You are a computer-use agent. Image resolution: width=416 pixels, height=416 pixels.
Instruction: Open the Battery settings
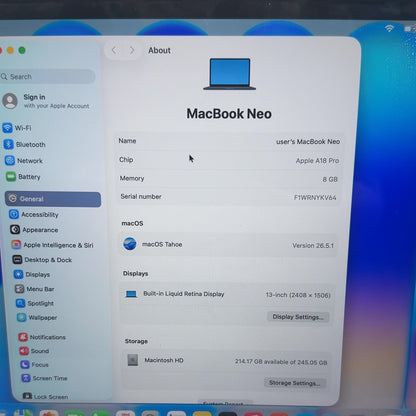point(23,177)
